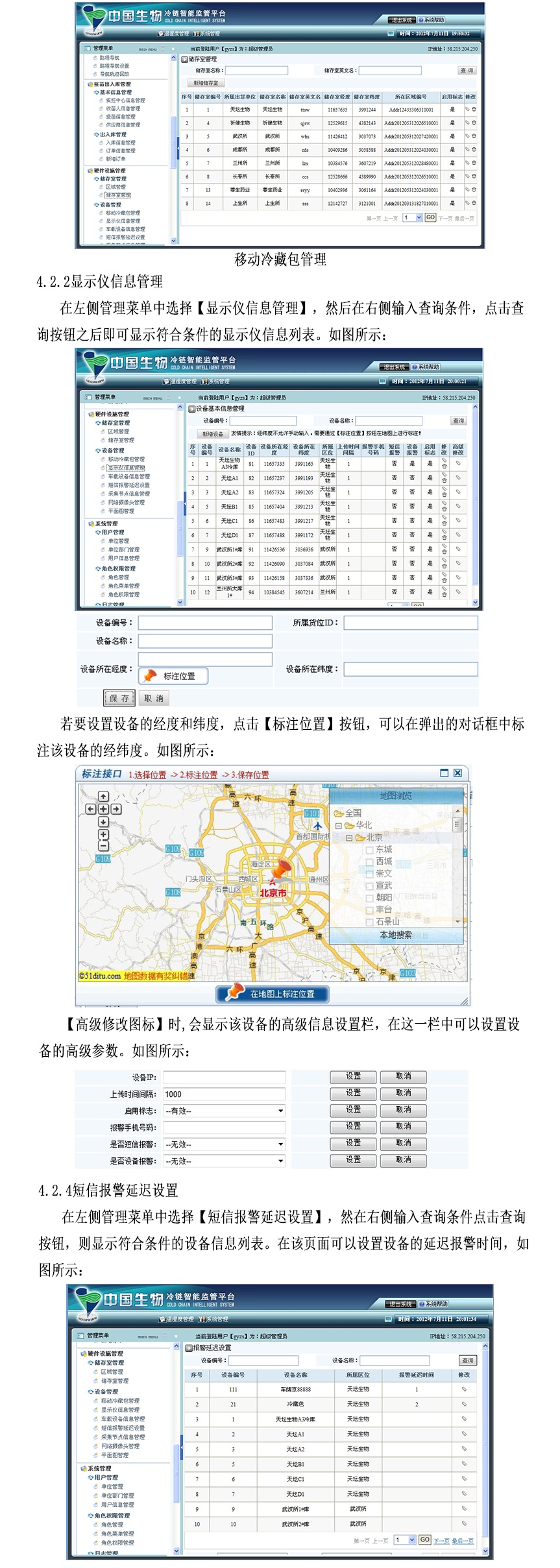Check the 西城 district checkbox
The height and width of the screenshot is (1568, 560).
369,862
